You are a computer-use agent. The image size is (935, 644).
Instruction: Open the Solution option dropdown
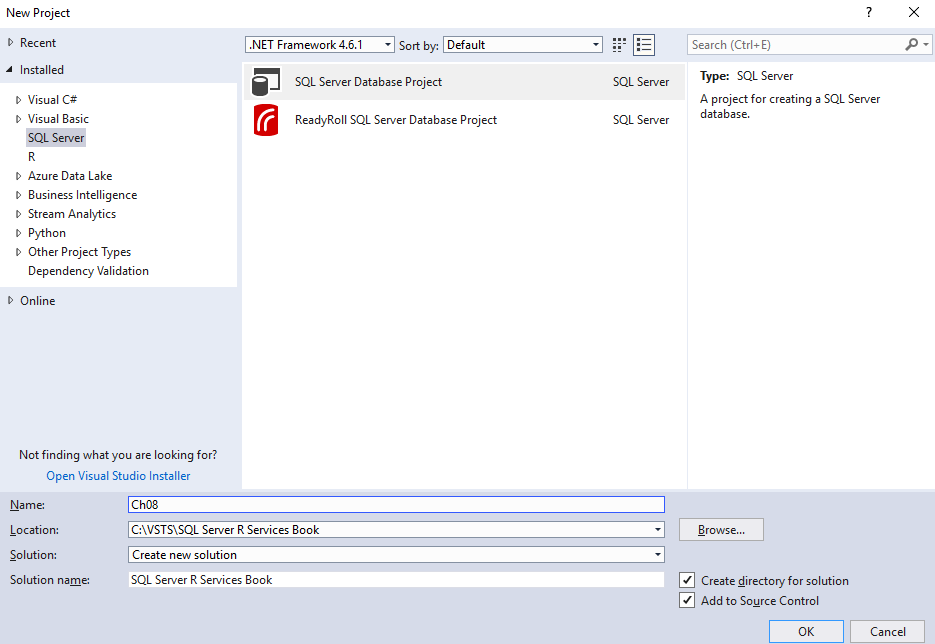pyautogui.click(x=658, y=555)
